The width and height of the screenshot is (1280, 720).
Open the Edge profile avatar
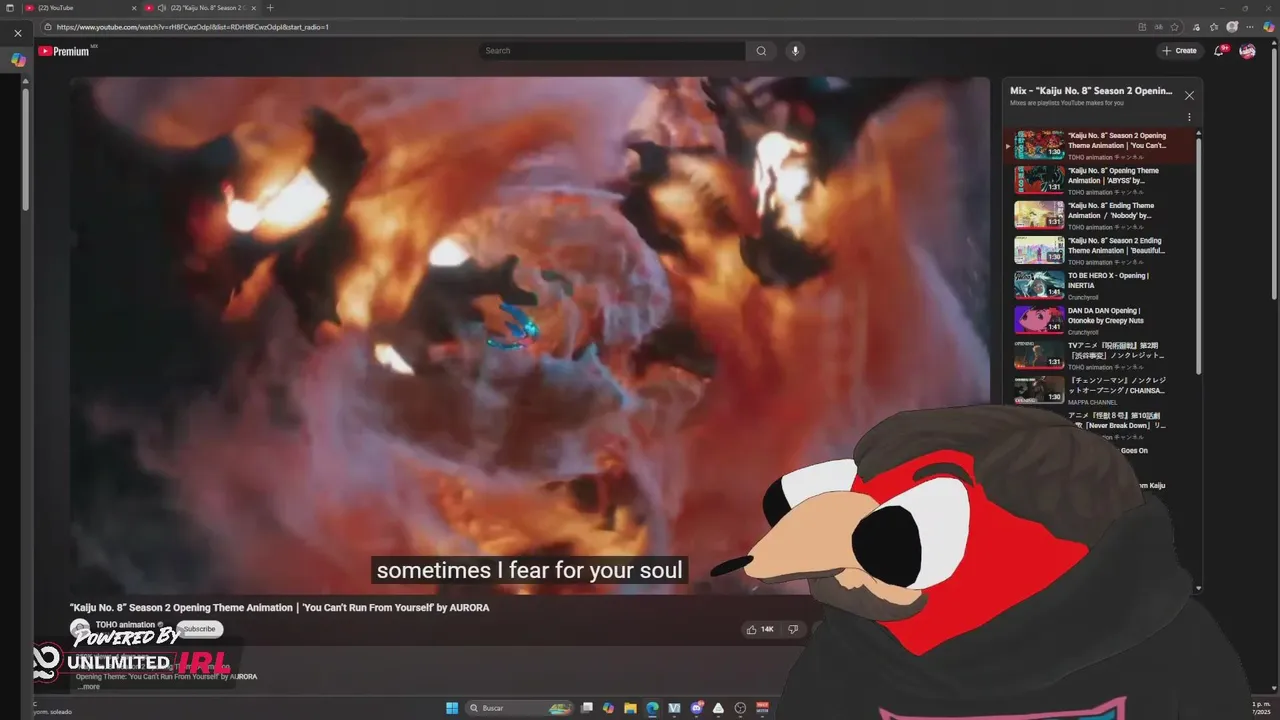pyautogui.click(x=1232, y=27)
